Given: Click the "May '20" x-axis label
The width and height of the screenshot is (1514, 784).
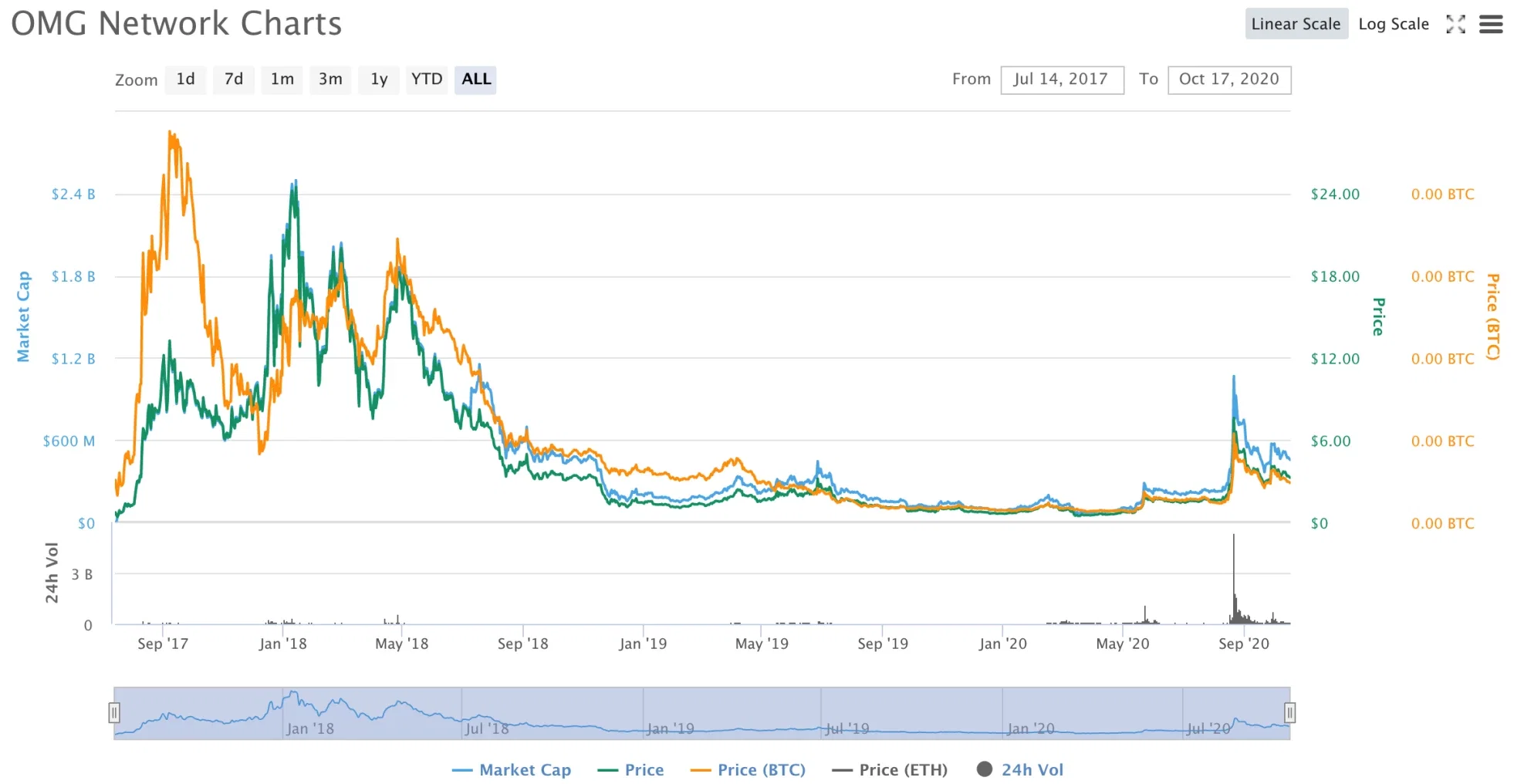Looking at the screenshot, I should 1122,644.
